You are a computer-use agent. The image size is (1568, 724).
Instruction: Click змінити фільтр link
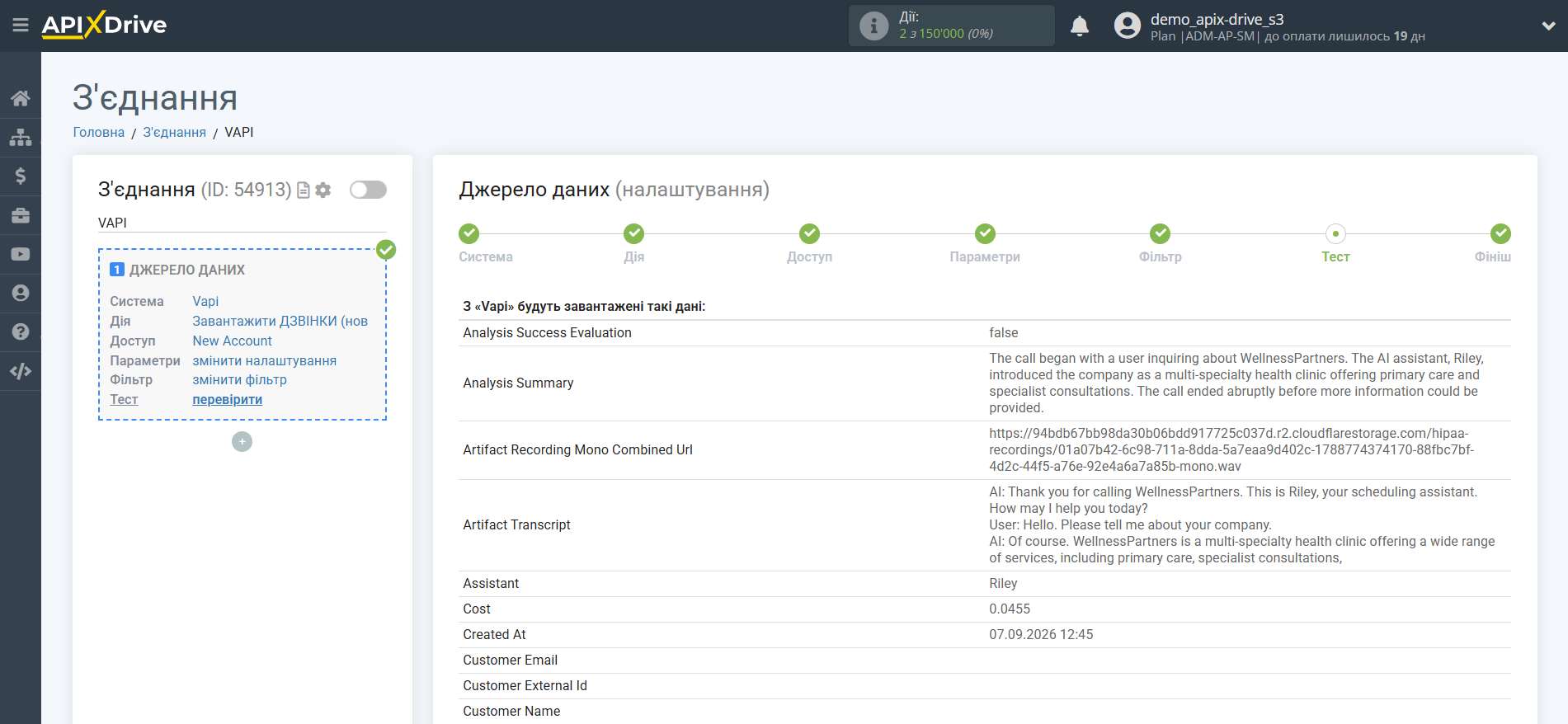tap(240, 379)
